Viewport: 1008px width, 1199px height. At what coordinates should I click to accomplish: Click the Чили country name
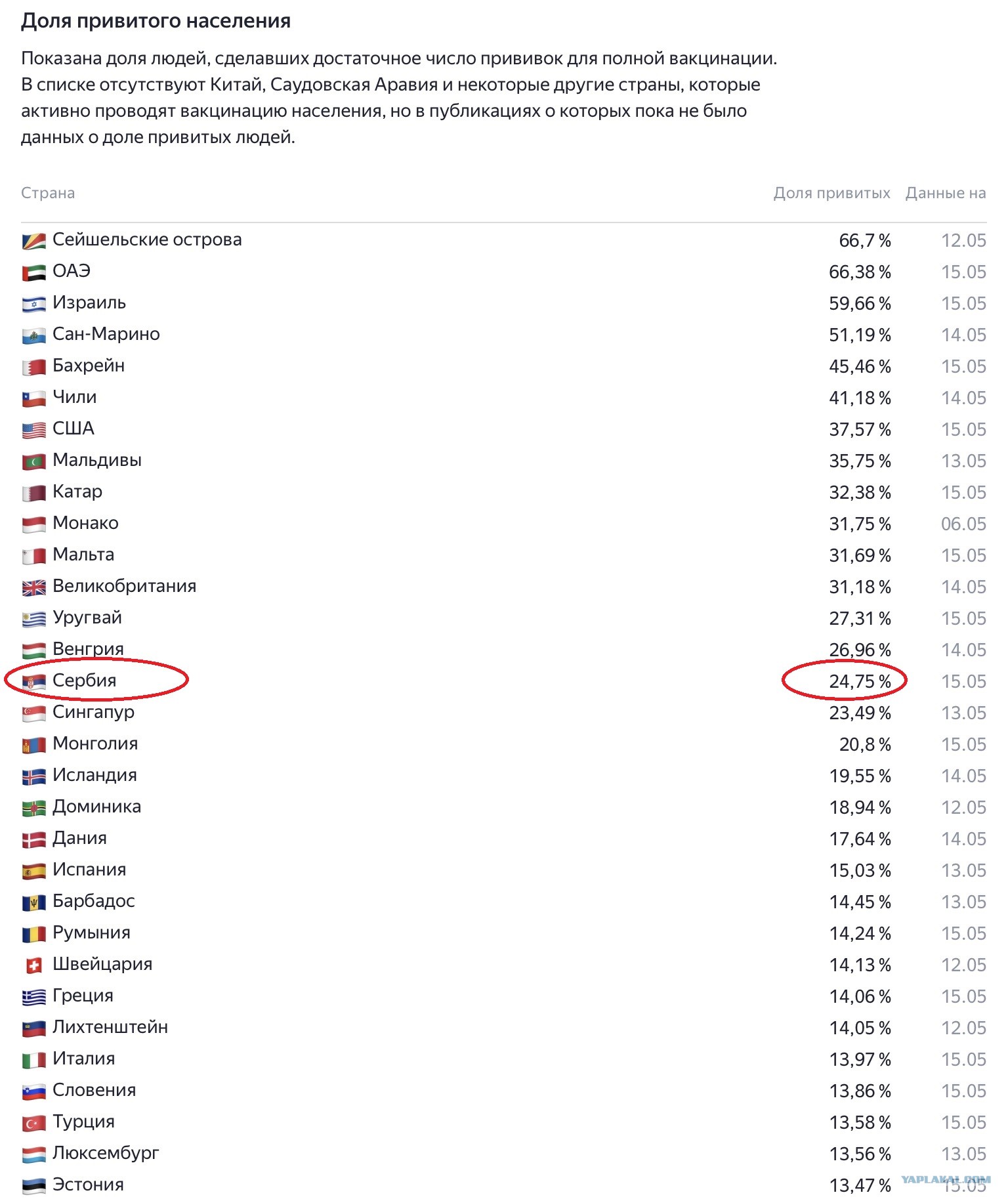(x=75, y=397)
